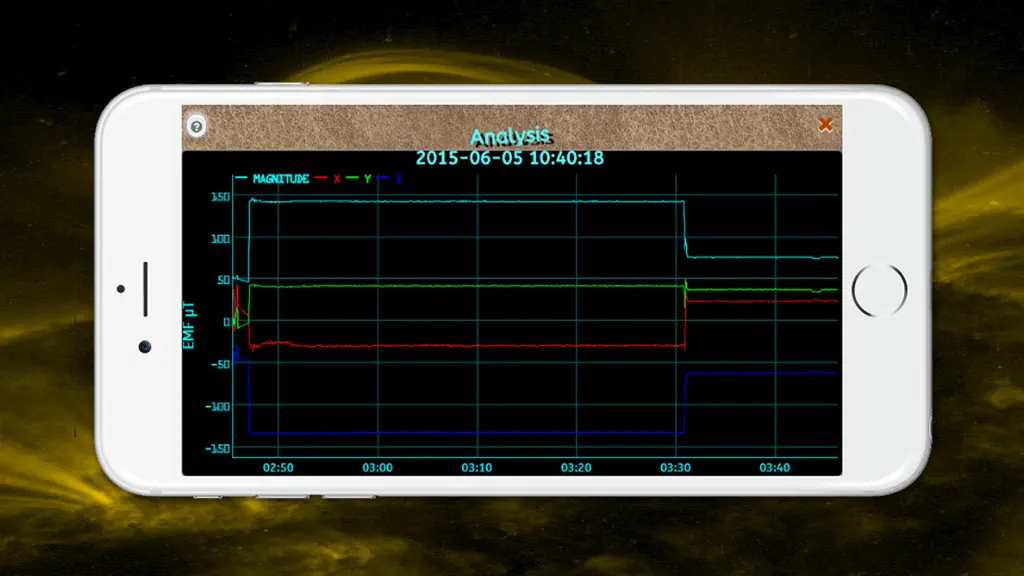1024x576 pixels.
Task: Click the 03:10 time axis label
Action: click(477, 468)
